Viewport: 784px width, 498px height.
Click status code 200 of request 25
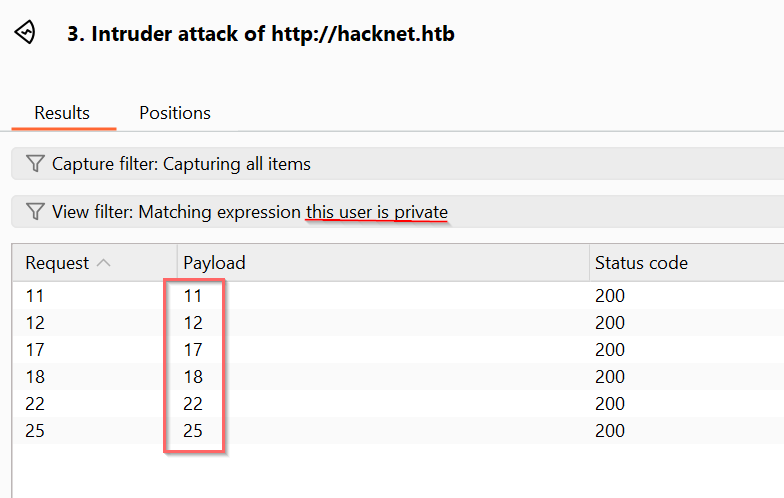pos(610,431)
